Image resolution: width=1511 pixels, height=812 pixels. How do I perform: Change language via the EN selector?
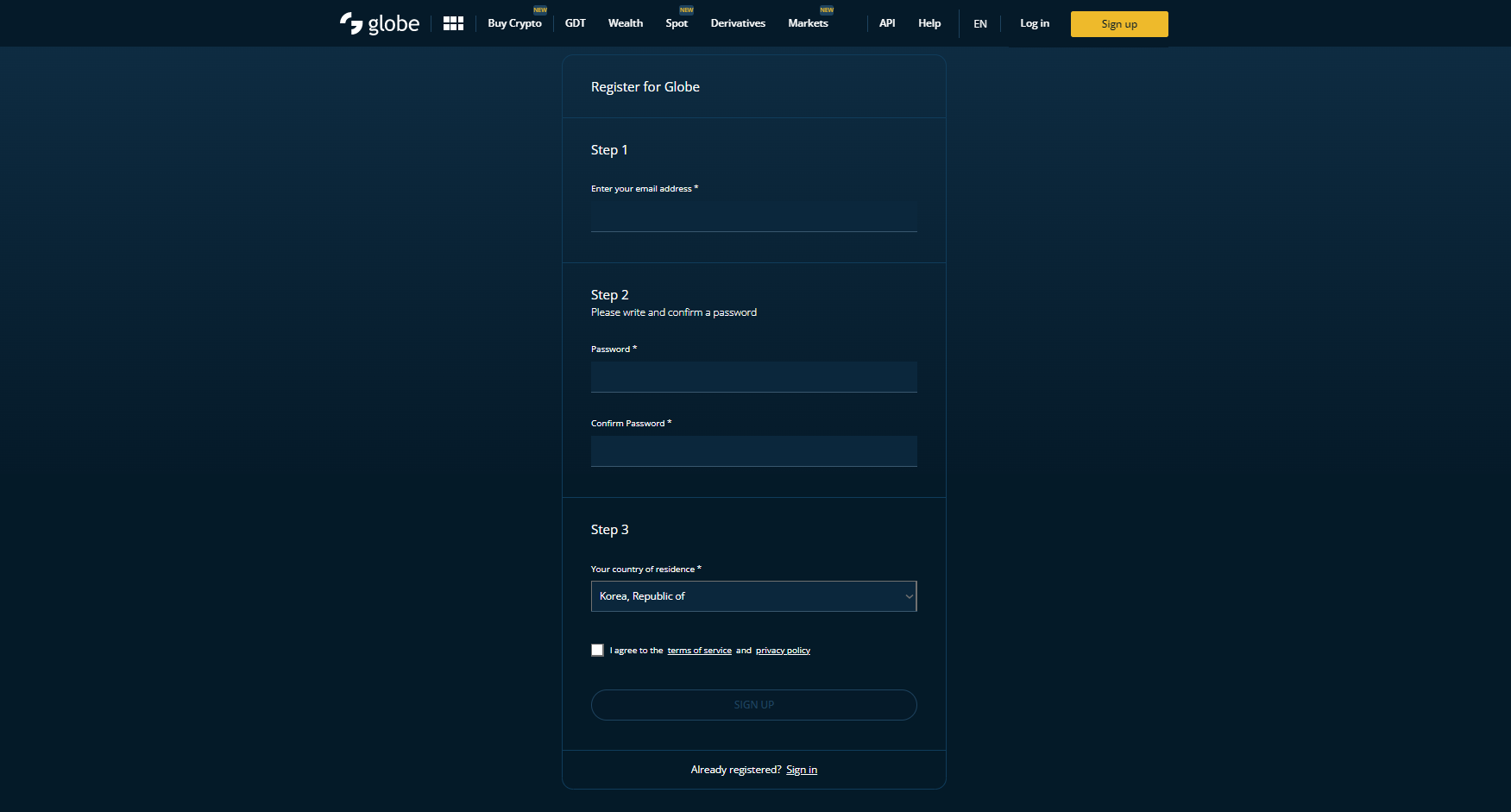click(979, 24)
